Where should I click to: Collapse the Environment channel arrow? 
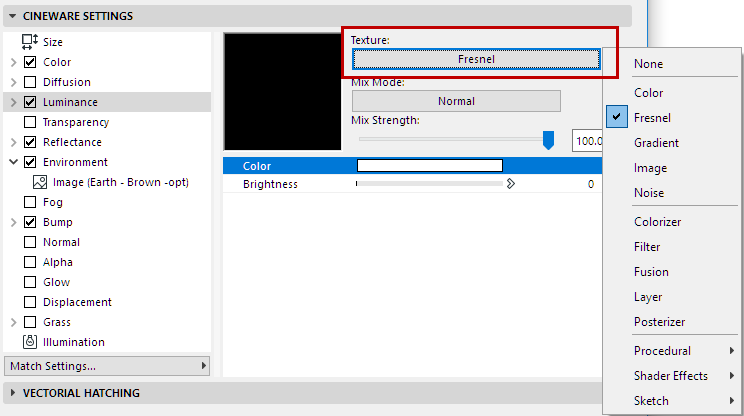pos(13,162)
